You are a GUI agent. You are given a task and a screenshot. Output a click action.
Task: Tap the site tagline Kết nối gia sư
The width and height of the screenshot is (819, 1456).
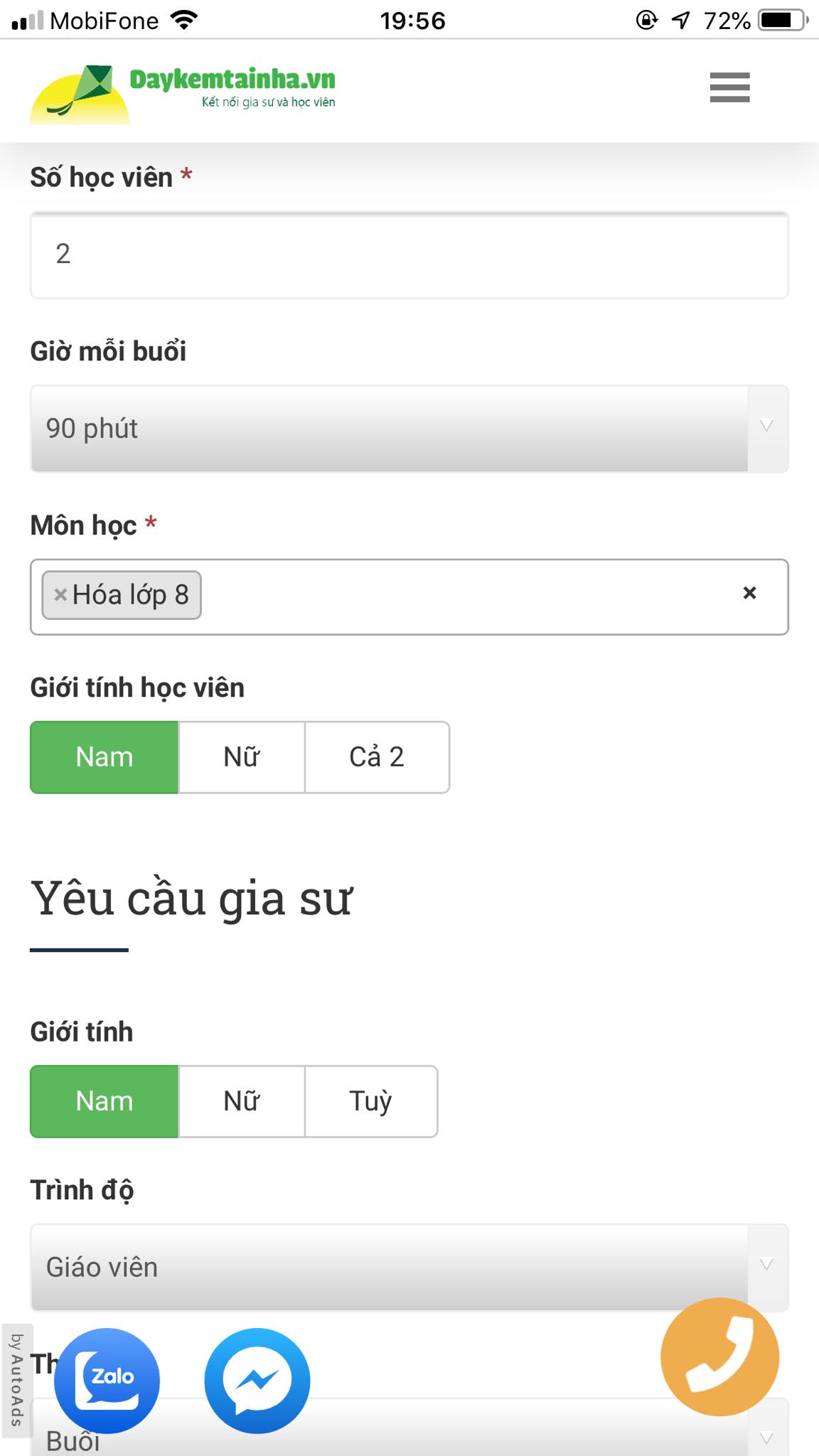pos(268,102)
